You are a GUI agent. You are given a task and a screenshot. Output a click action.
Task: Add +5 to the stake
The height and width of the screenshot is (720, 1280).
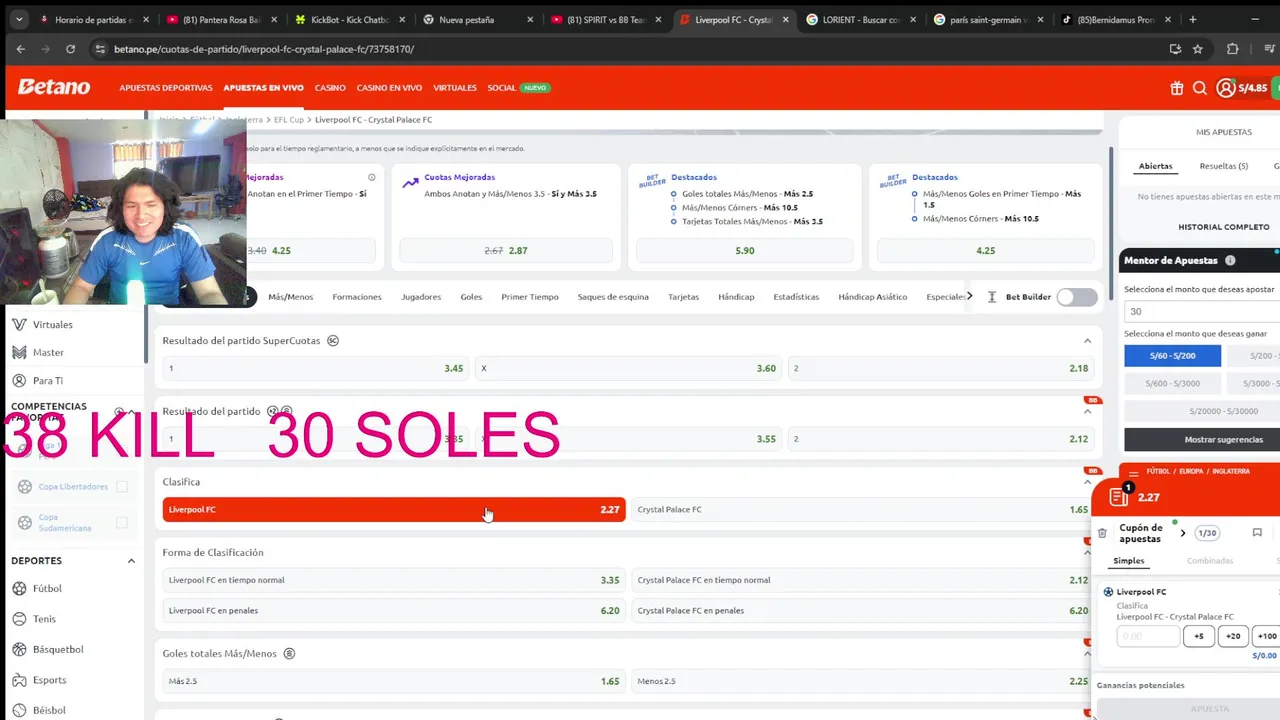[x=1199, y=636]
